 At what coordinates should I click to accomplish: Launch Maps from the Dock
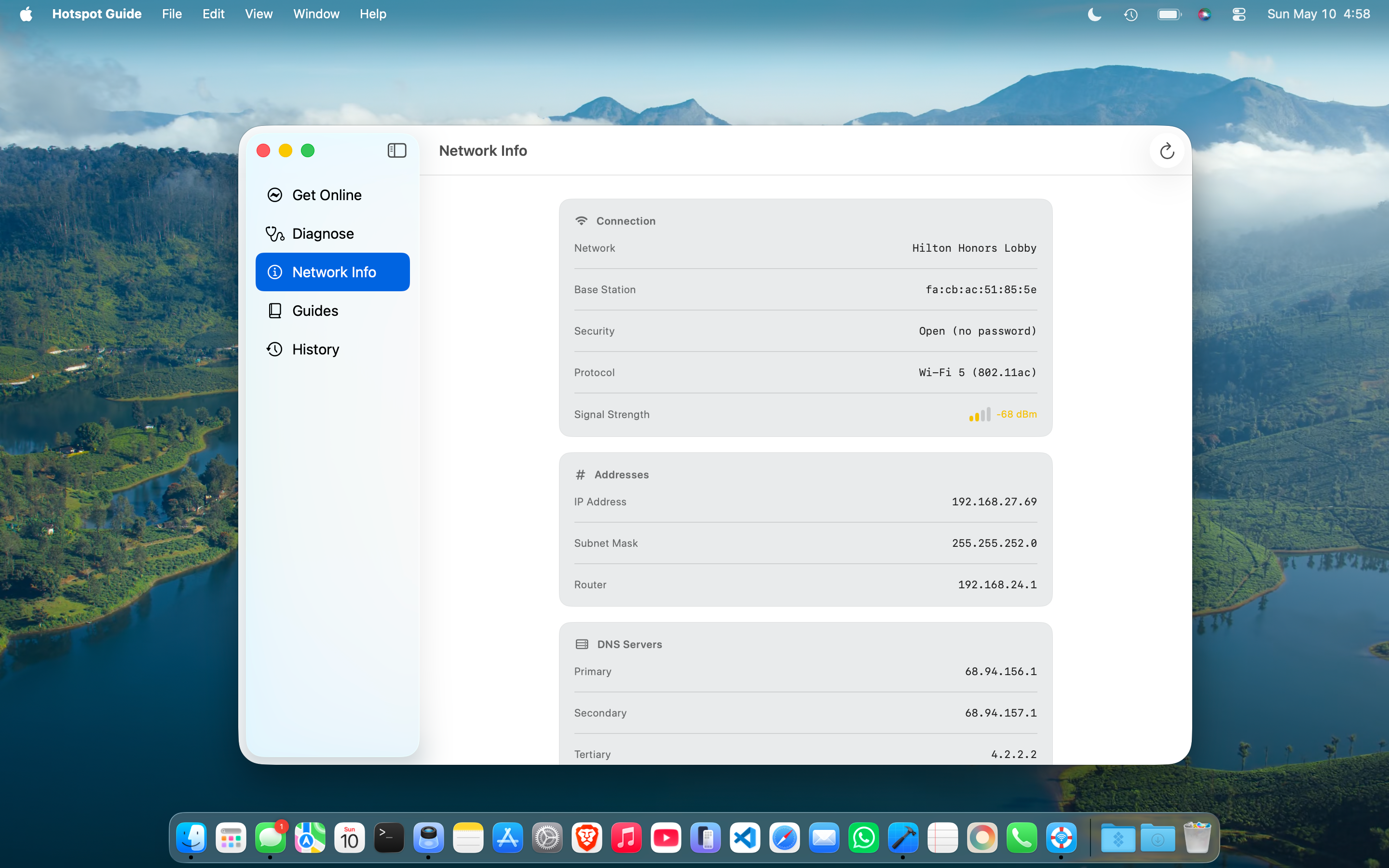310,838
